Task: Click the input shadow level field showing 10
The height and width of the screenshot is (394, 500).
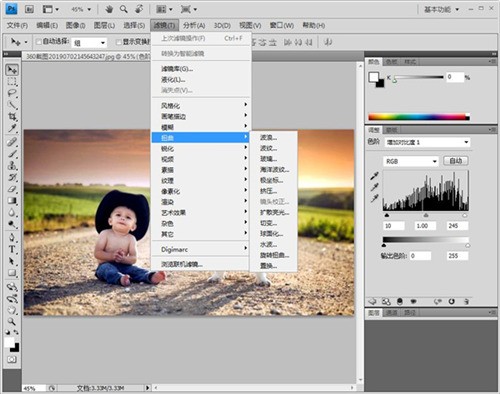Action: [394, 226]
